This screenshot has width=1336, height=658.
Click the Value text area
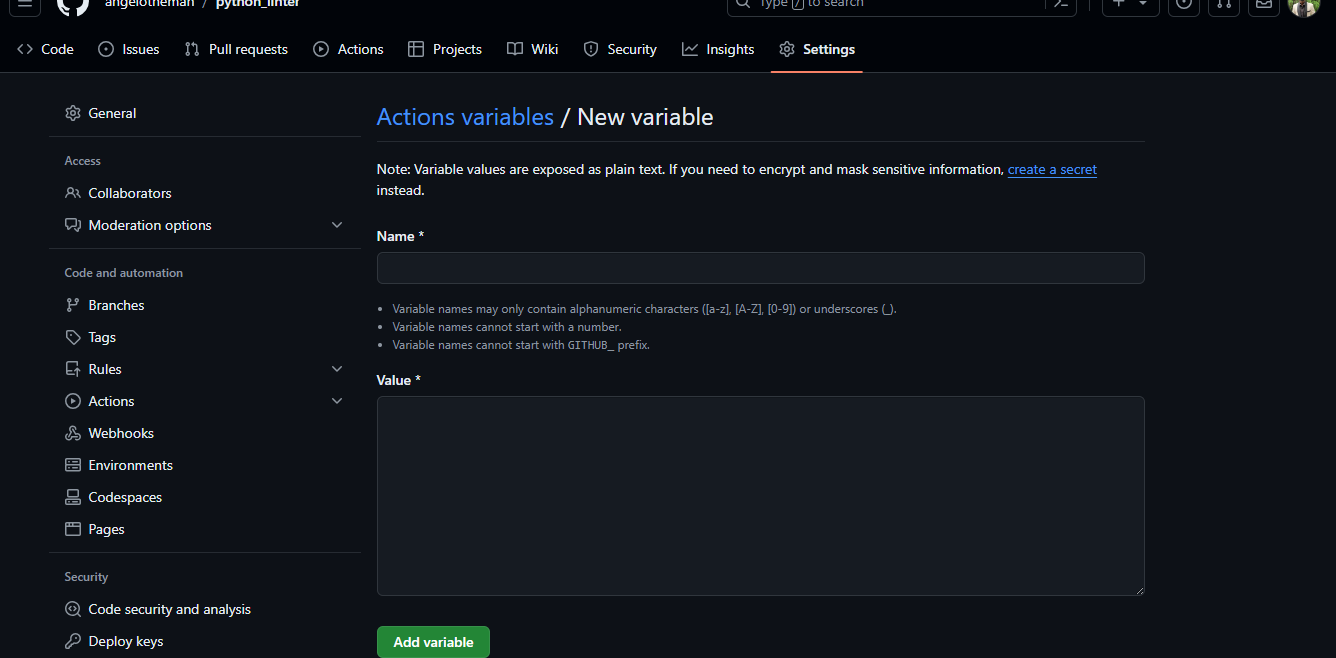click(760, 495)
